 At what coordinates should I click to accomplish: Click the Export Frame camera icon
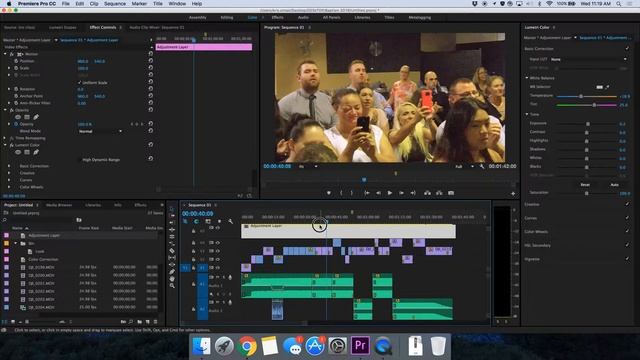point(451,193)
